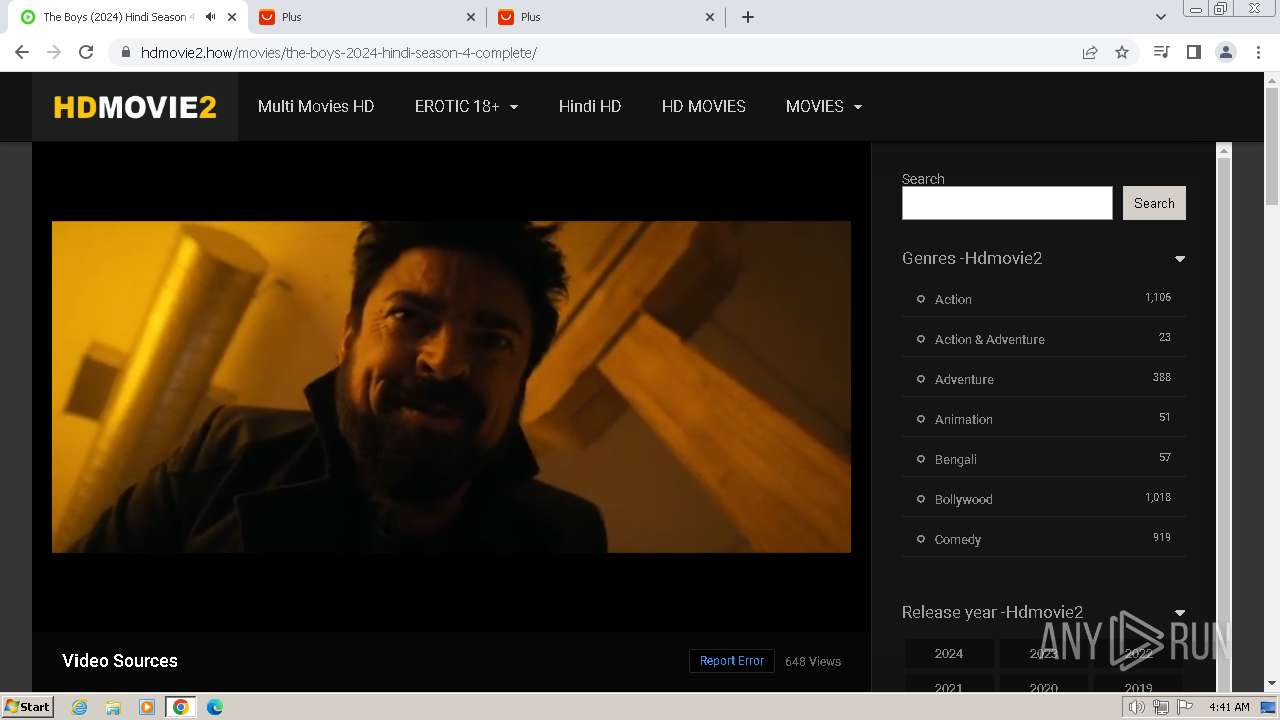Expand the EROTIC 18+ dropdown
Screen dimensions: 1280x720
point(466,106)
